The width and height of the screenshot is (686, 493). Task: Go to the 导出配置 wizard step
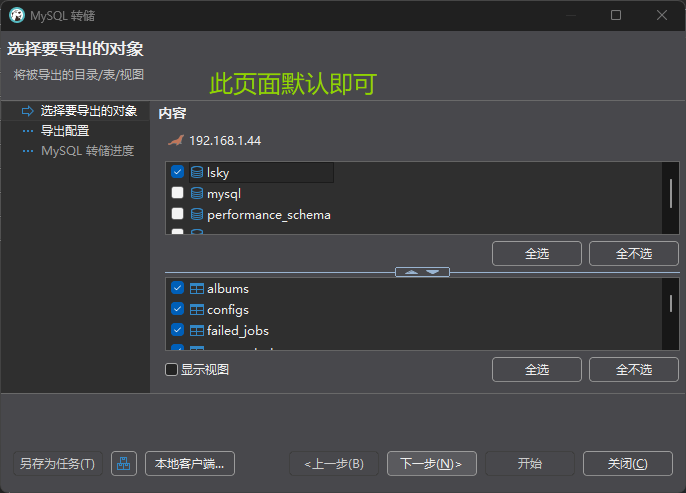point(65,131)
